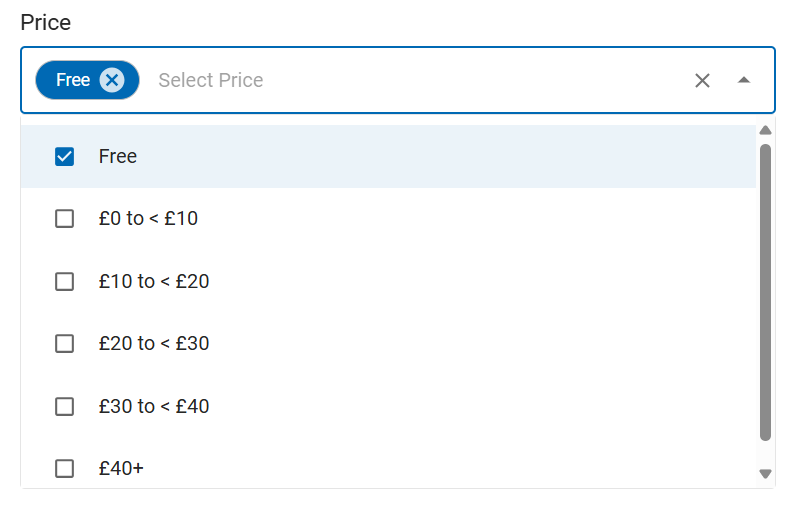793x505 pixels.
Task: Click the scrollbar up arrow in the options list
Action: [x=765, y=130]
